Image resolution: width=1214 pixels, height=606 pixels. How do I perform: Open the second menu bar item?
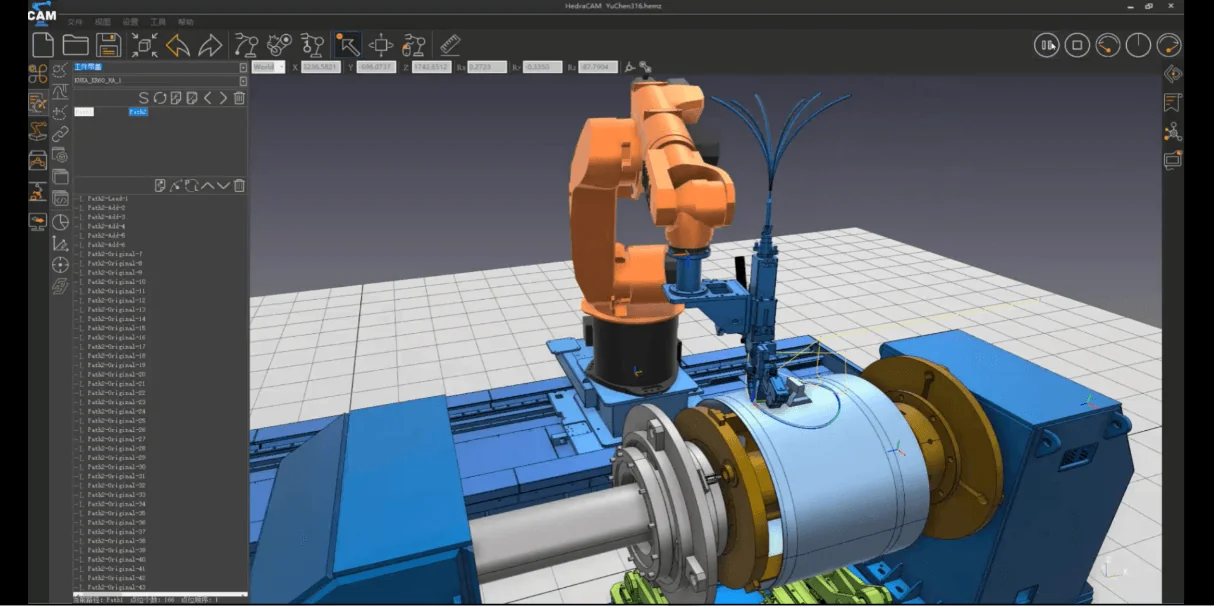point(103,21)
